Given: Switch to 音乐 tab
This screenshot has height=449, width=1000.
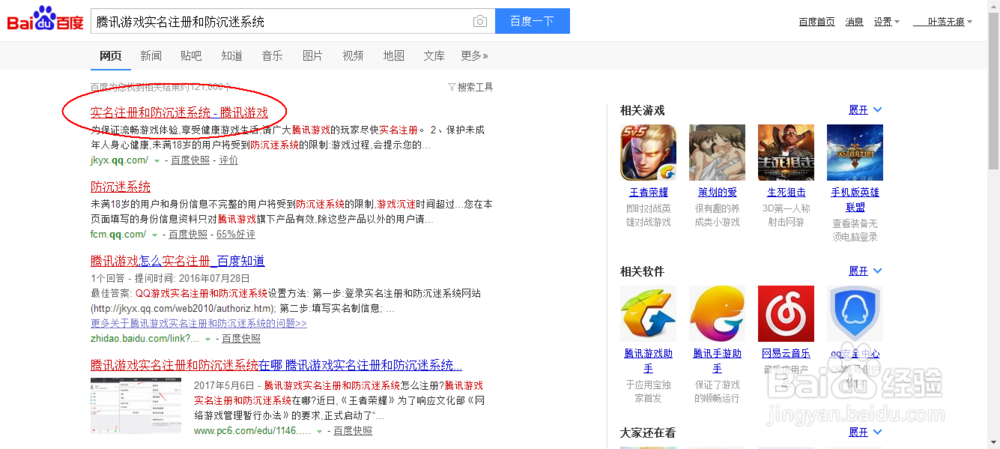Looking at the screenshot, I should [x=272, y=55].
